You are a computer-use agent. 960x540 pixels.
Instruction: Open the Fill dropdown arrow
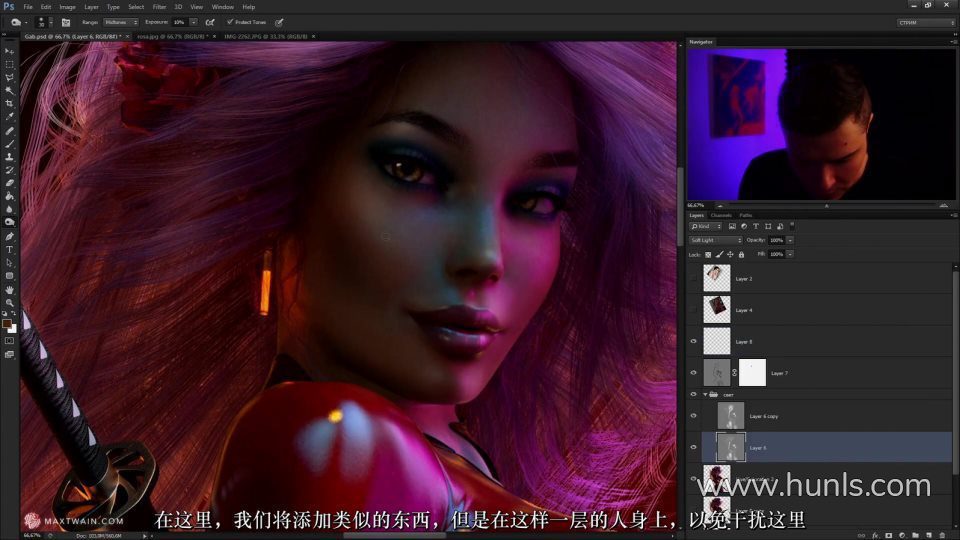(790, 254)
